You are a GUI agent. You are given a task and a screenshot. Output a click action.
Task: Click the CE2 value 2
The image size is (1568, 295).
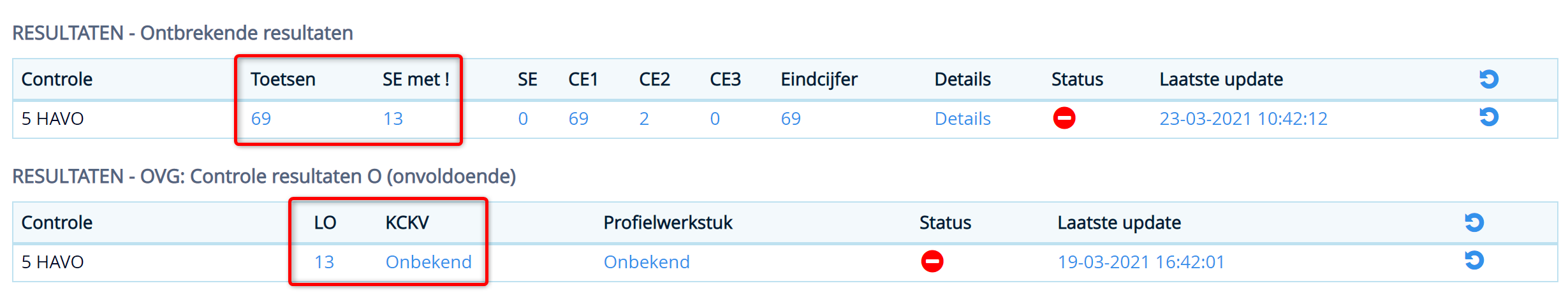(644, 119)
